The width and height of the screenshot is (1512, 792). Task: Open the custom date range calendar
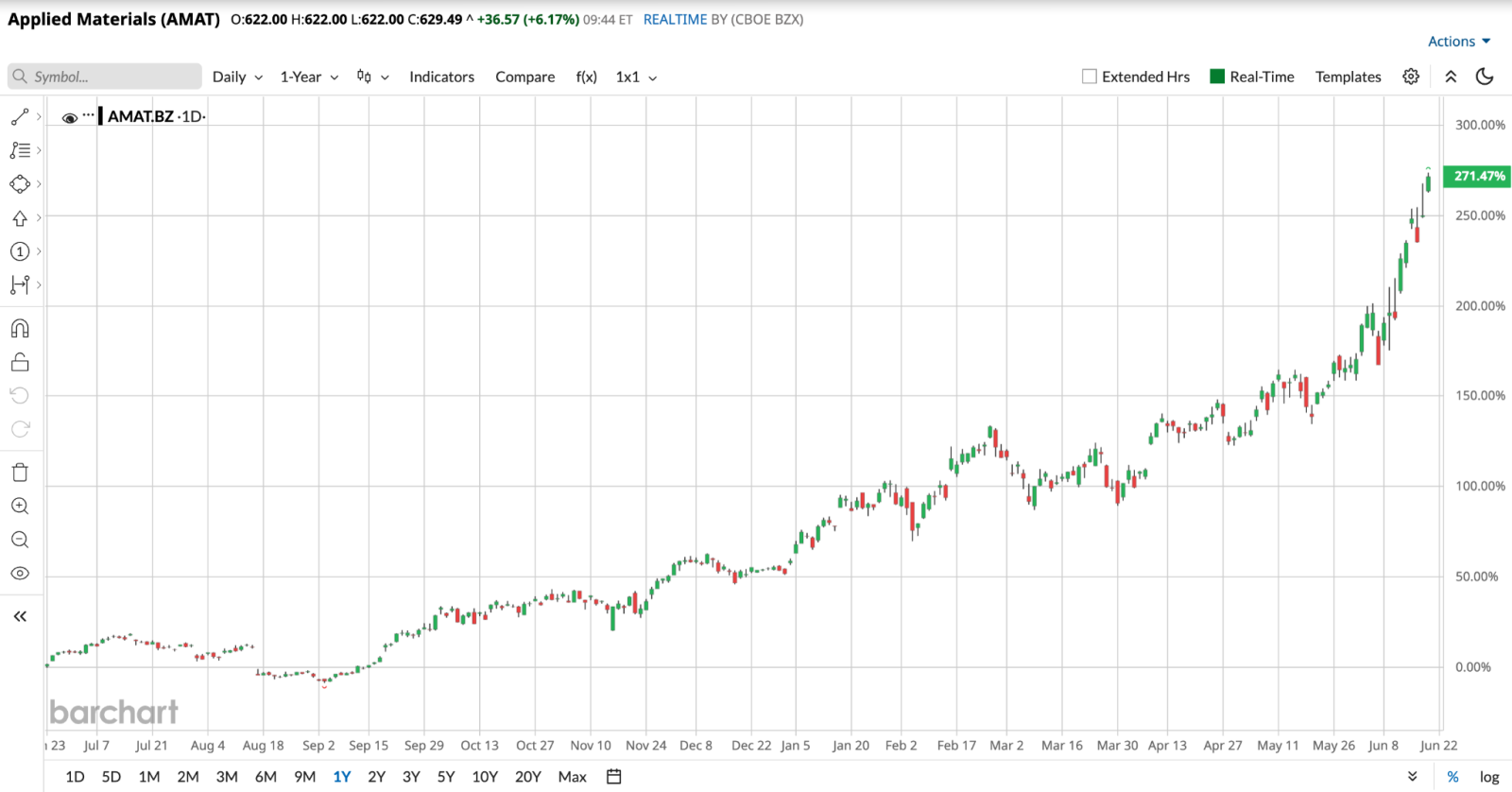click(614, 777)
